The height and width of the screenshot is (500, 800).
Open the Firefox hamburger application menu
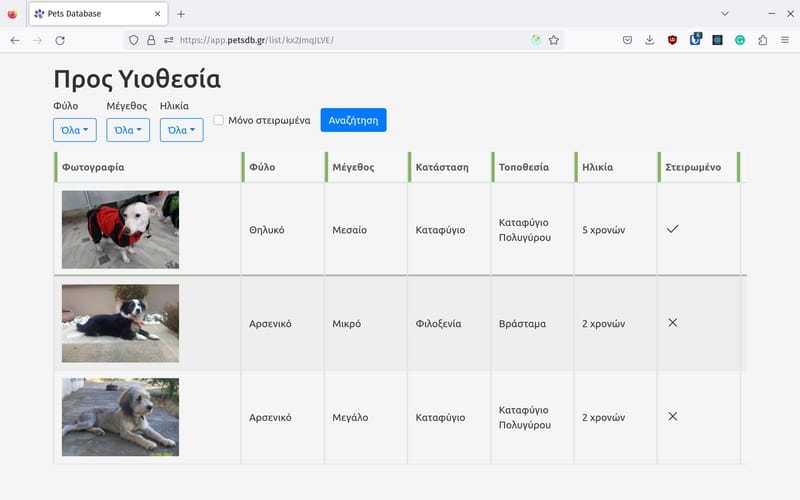point(785,40)
